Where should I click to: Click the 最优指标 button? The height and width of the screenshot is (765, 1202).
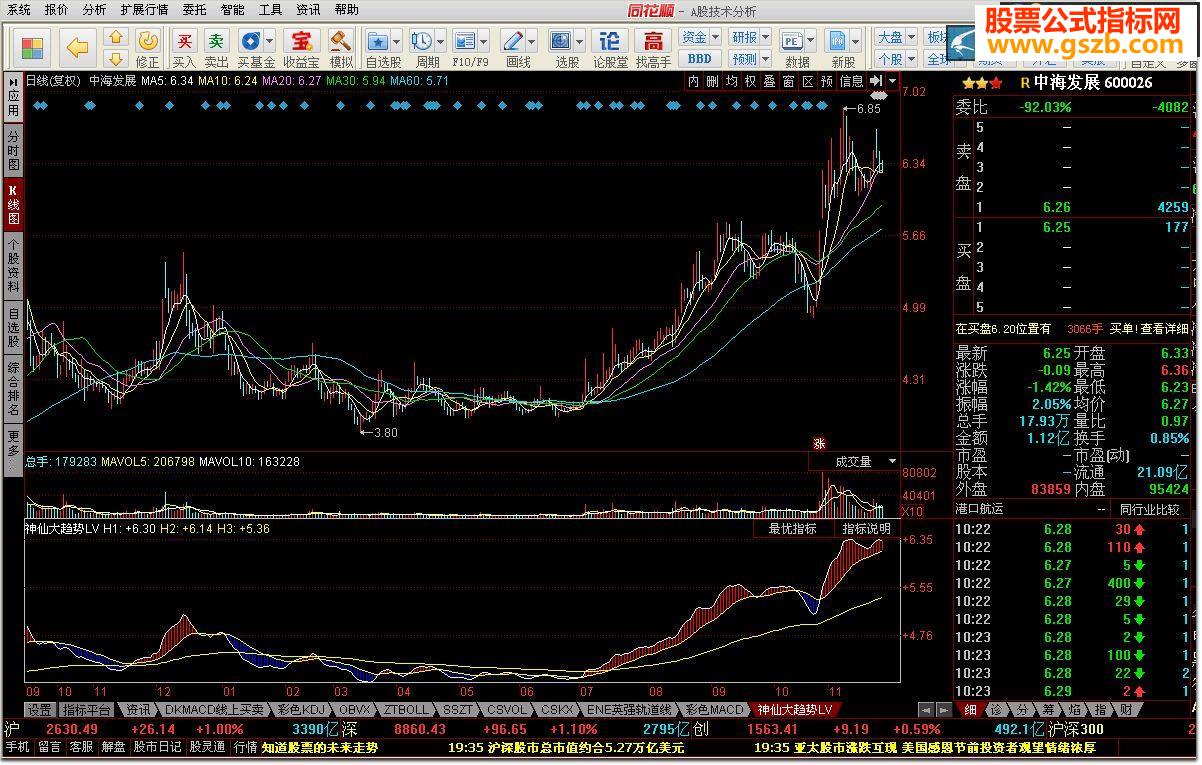pos(793,528)
